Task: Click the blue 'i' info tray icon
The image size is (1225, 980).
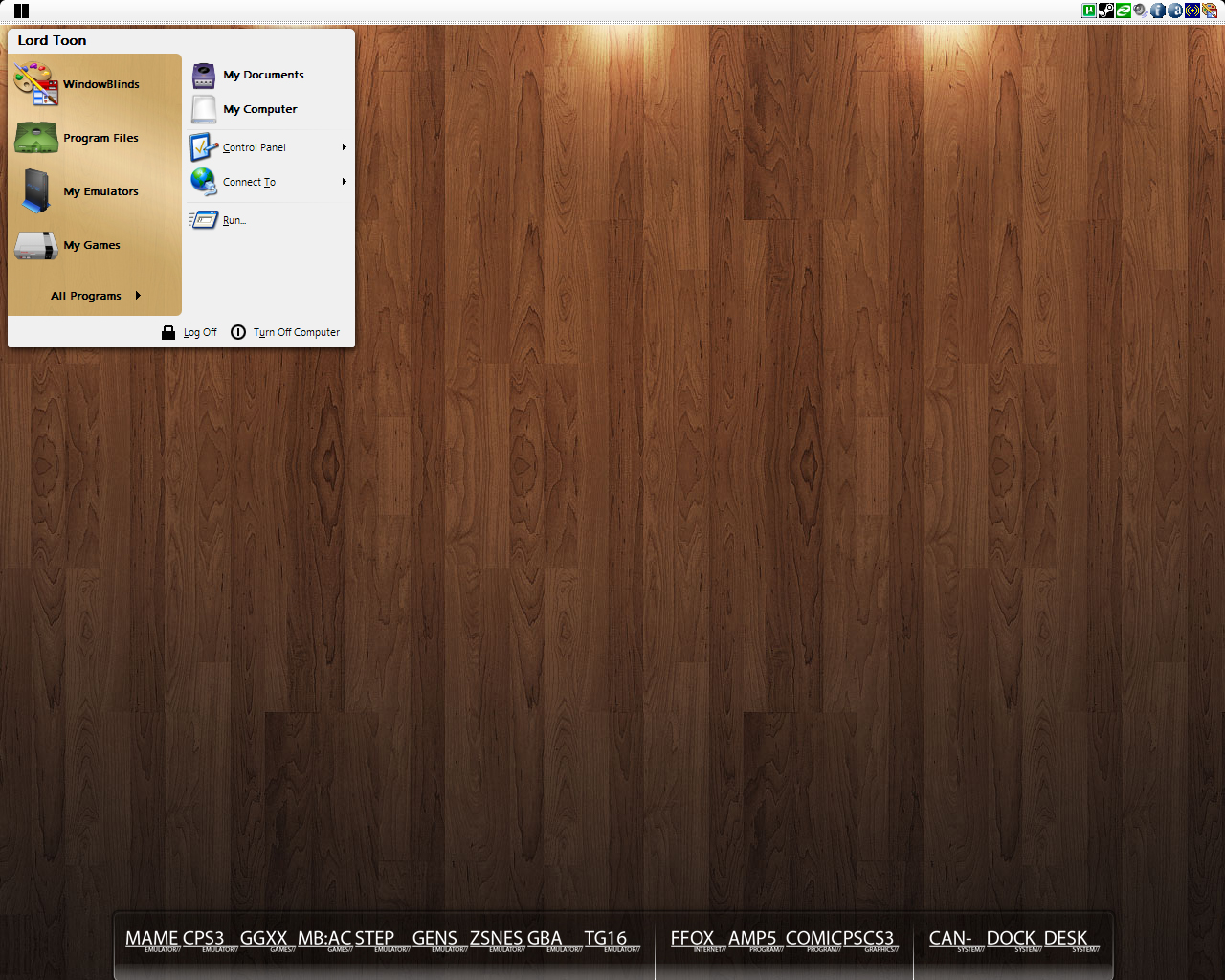Action: point(1158,11)
